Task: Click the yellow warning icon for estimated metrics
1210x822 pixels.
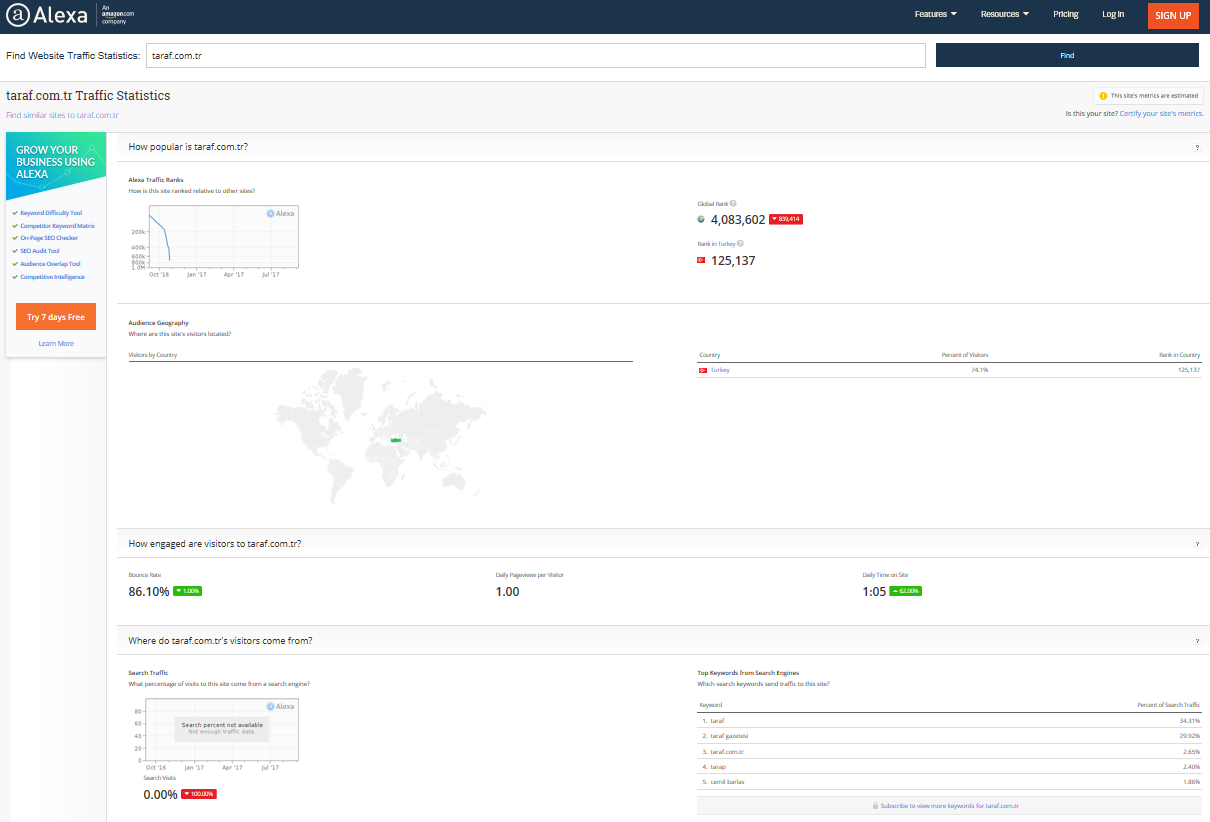Action: click(x=1103, y=96)
